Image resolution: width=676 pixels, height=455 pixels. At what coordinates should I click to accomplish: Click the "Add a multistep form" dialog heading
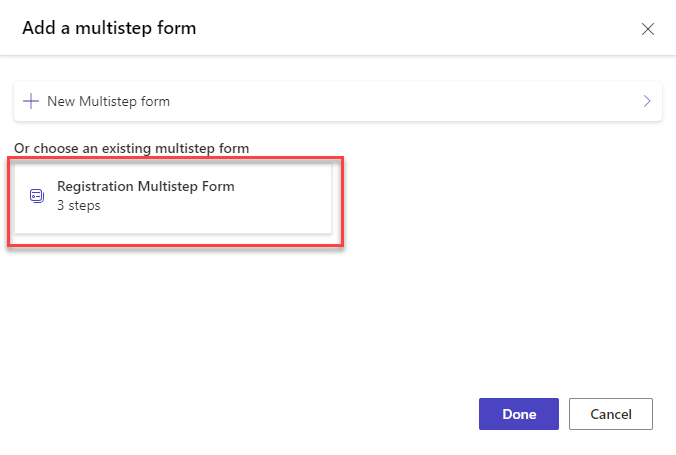pos(109,28)
